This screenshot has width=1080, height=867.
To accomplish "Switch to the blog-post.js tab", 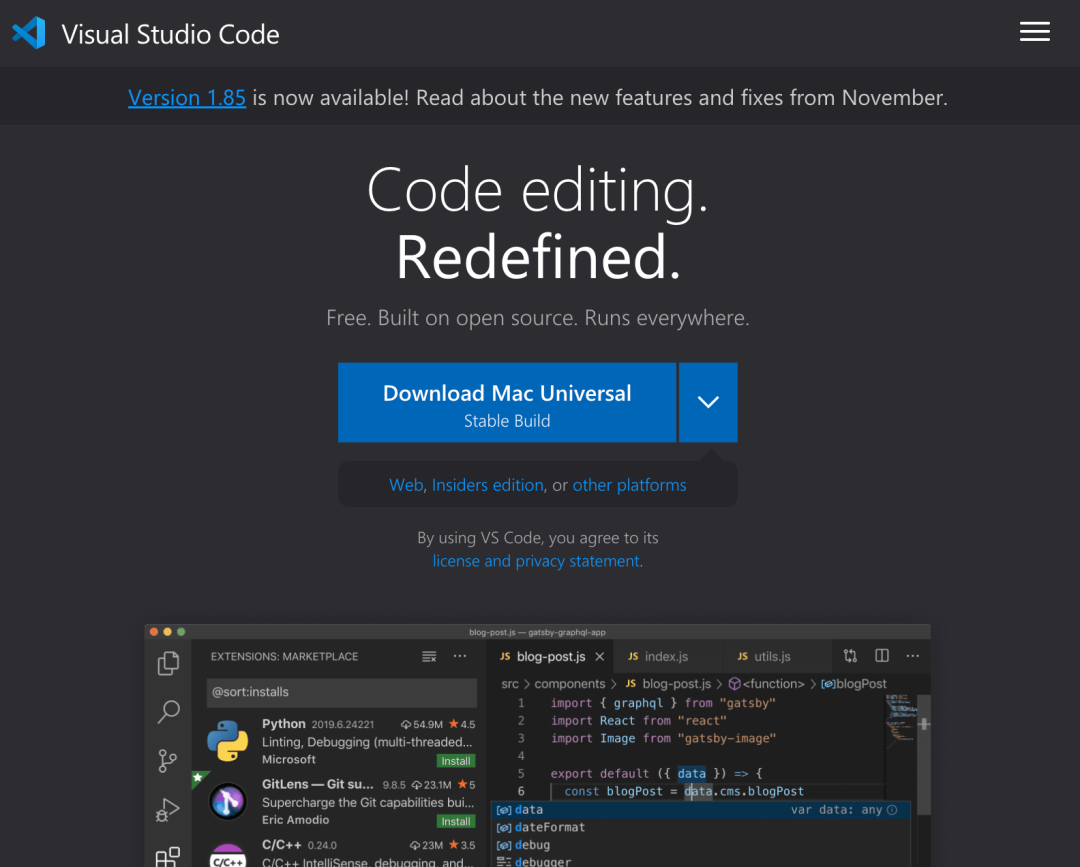I will tap(550, 656).
